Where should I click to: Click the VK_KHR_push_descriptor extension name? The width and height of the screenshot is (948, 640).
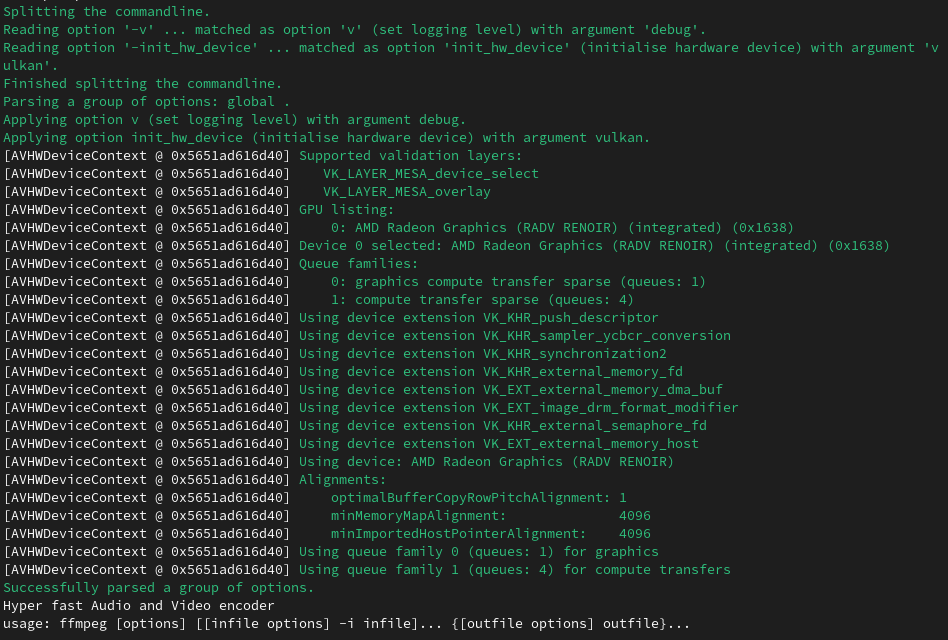(x=571, y=317)
